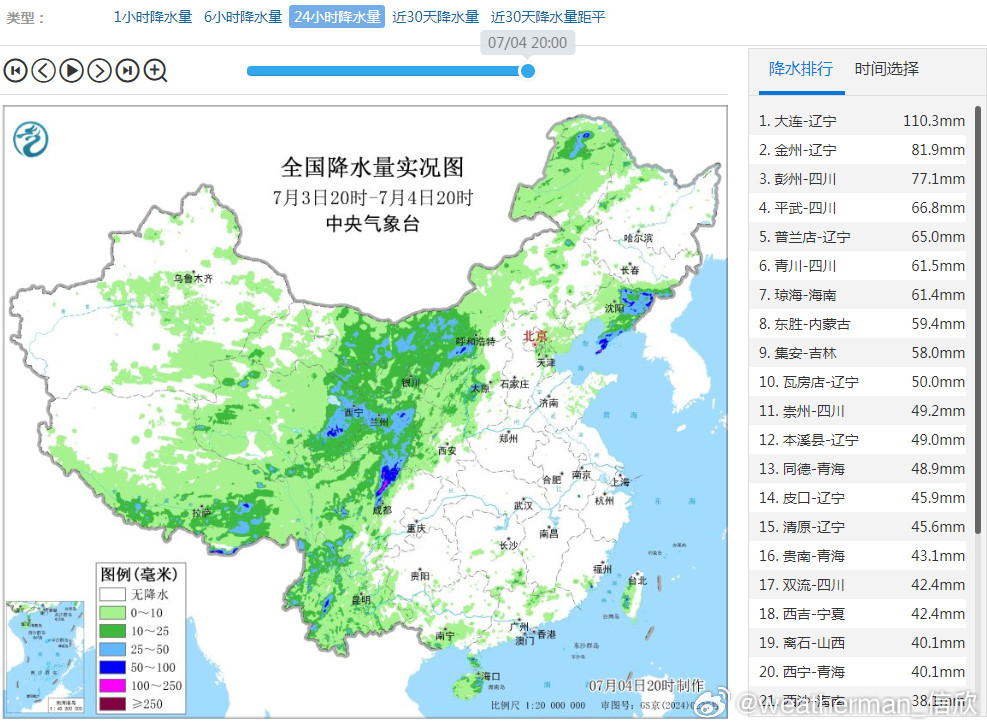Click the ranking list scrollbar

tap(978, 320)
